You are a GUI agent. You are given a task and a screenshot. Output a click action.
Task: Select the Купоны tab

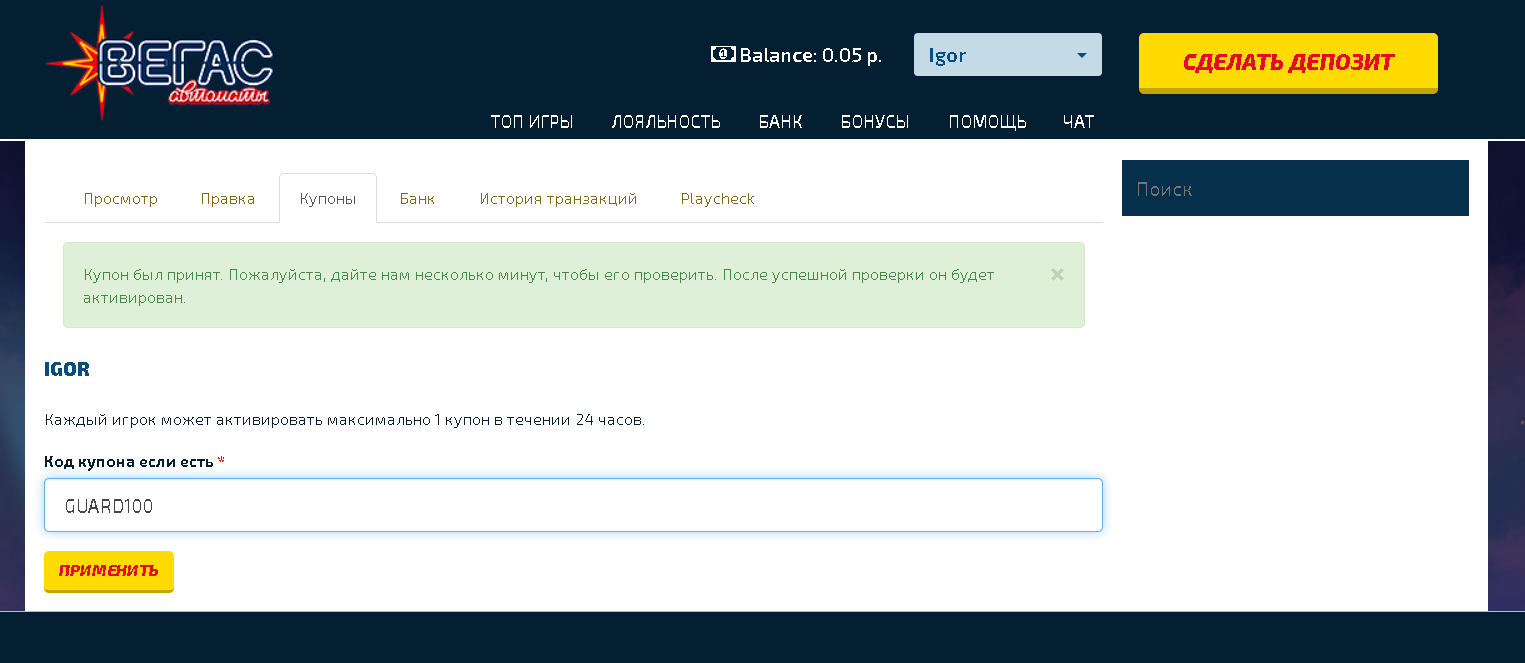[327, 199]
